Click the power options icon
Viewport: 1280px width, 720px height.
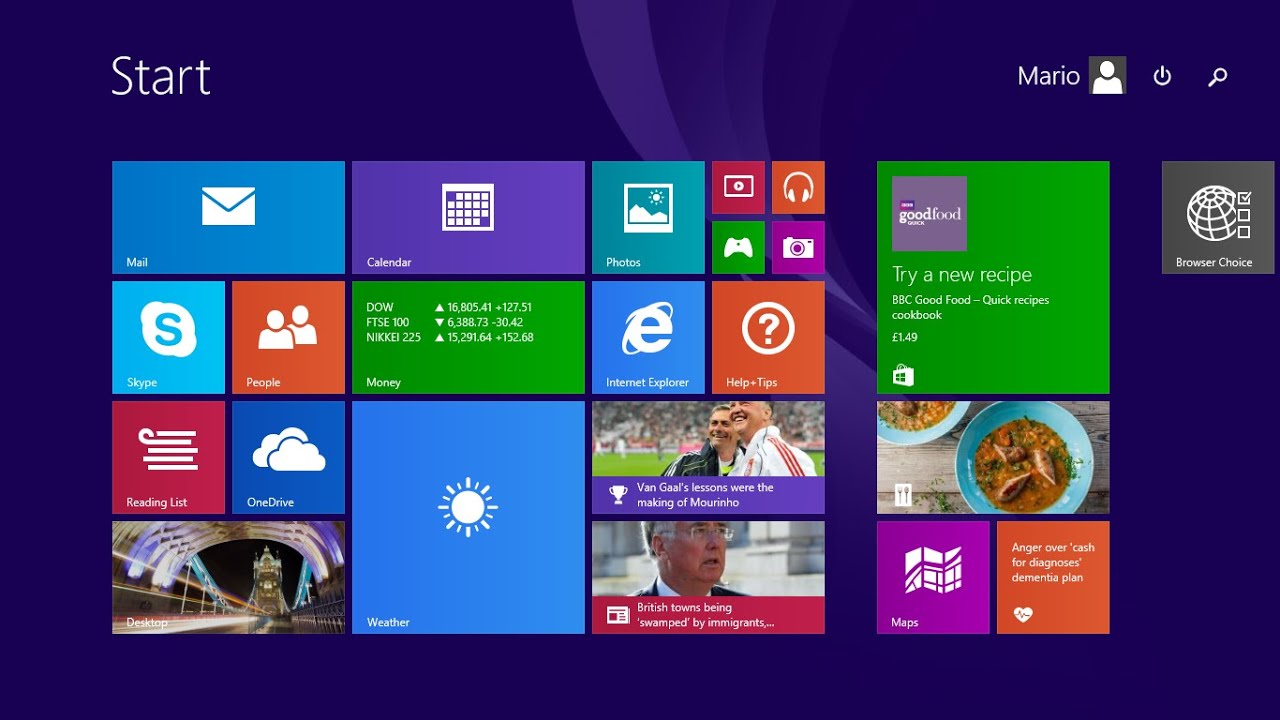pyautogui.click(x=1162, y=76)
